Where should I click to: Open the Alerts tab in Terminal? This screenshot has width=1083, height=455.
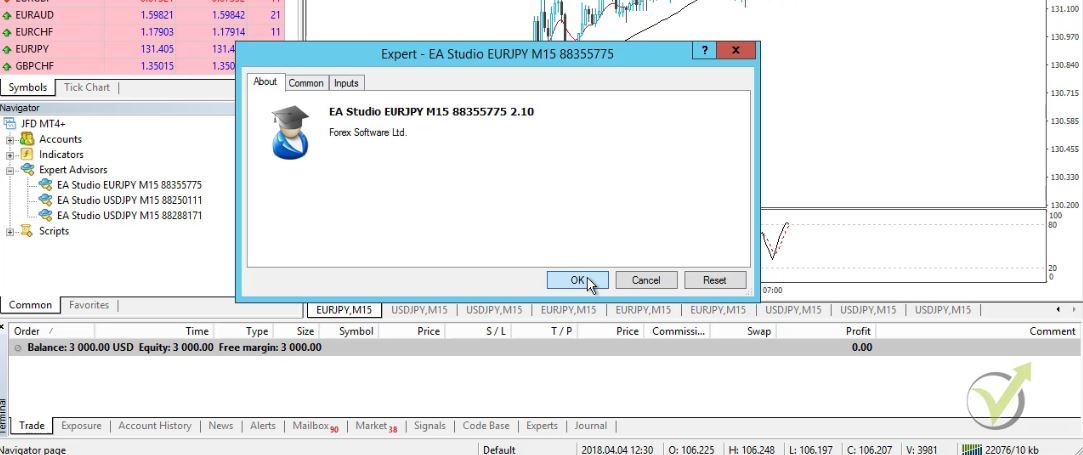(262, 426)
